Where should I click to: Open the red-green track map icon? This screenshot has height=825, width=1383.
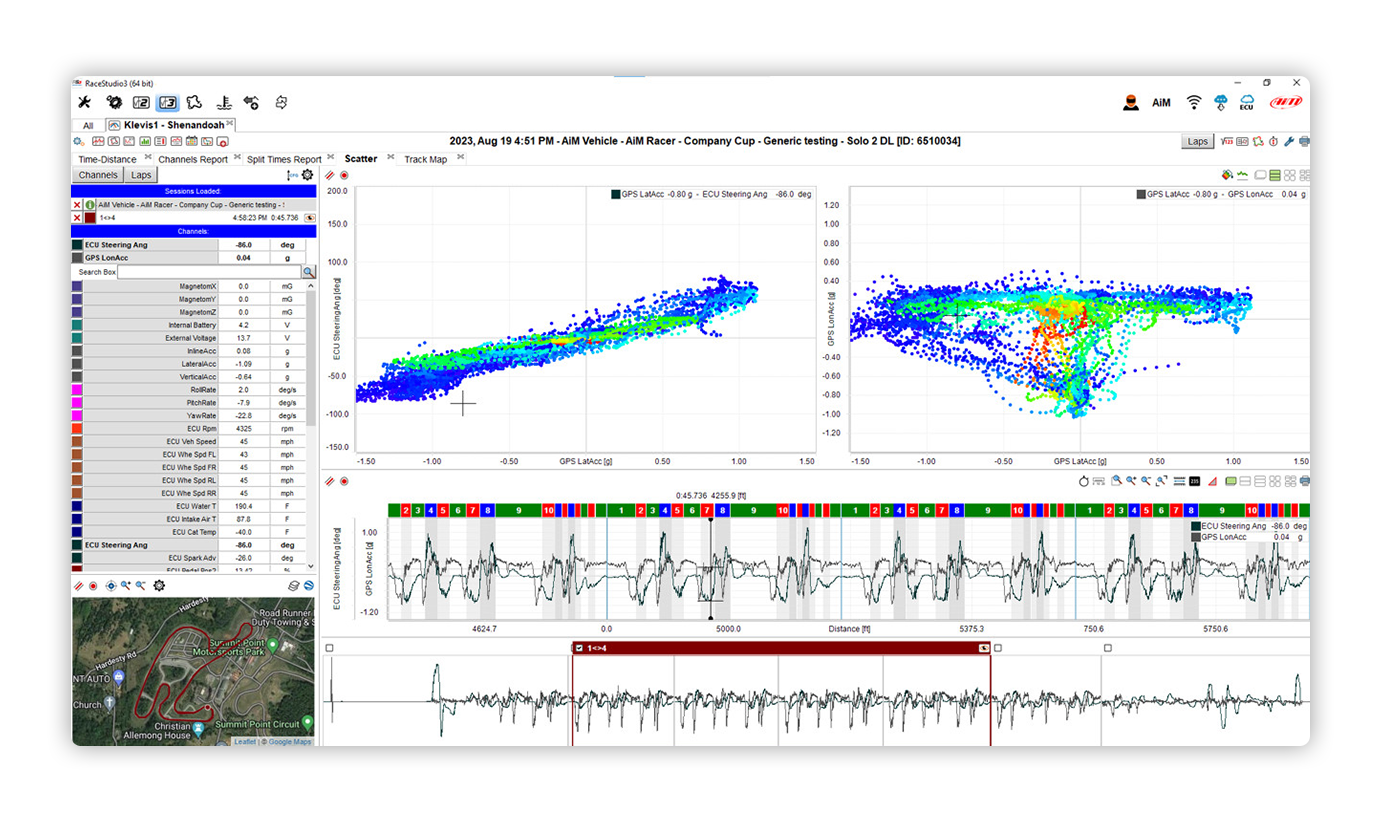(x=1259, y=142)
